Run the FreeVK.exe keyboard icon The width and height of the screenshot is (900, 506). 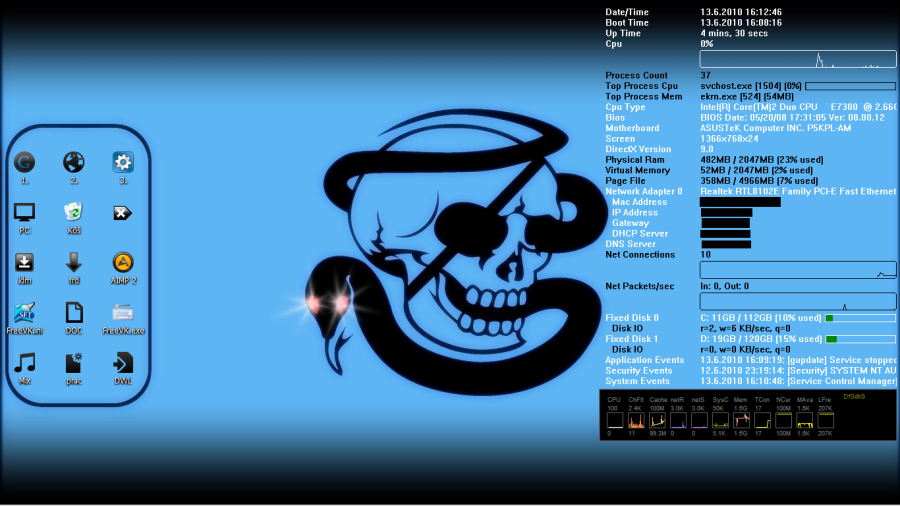click(x=123, y=312)
